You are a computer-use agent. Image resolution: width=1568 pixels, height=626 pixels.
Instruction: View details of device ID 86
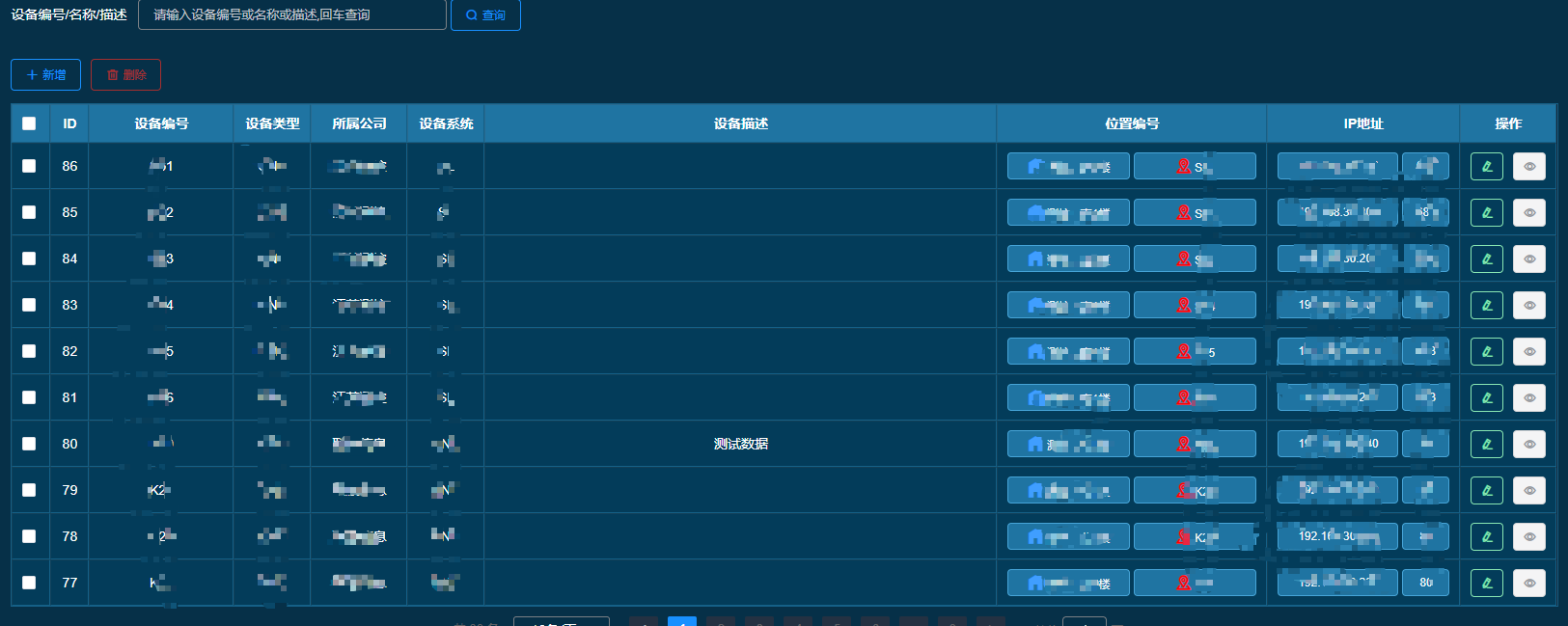(1529, 166)
